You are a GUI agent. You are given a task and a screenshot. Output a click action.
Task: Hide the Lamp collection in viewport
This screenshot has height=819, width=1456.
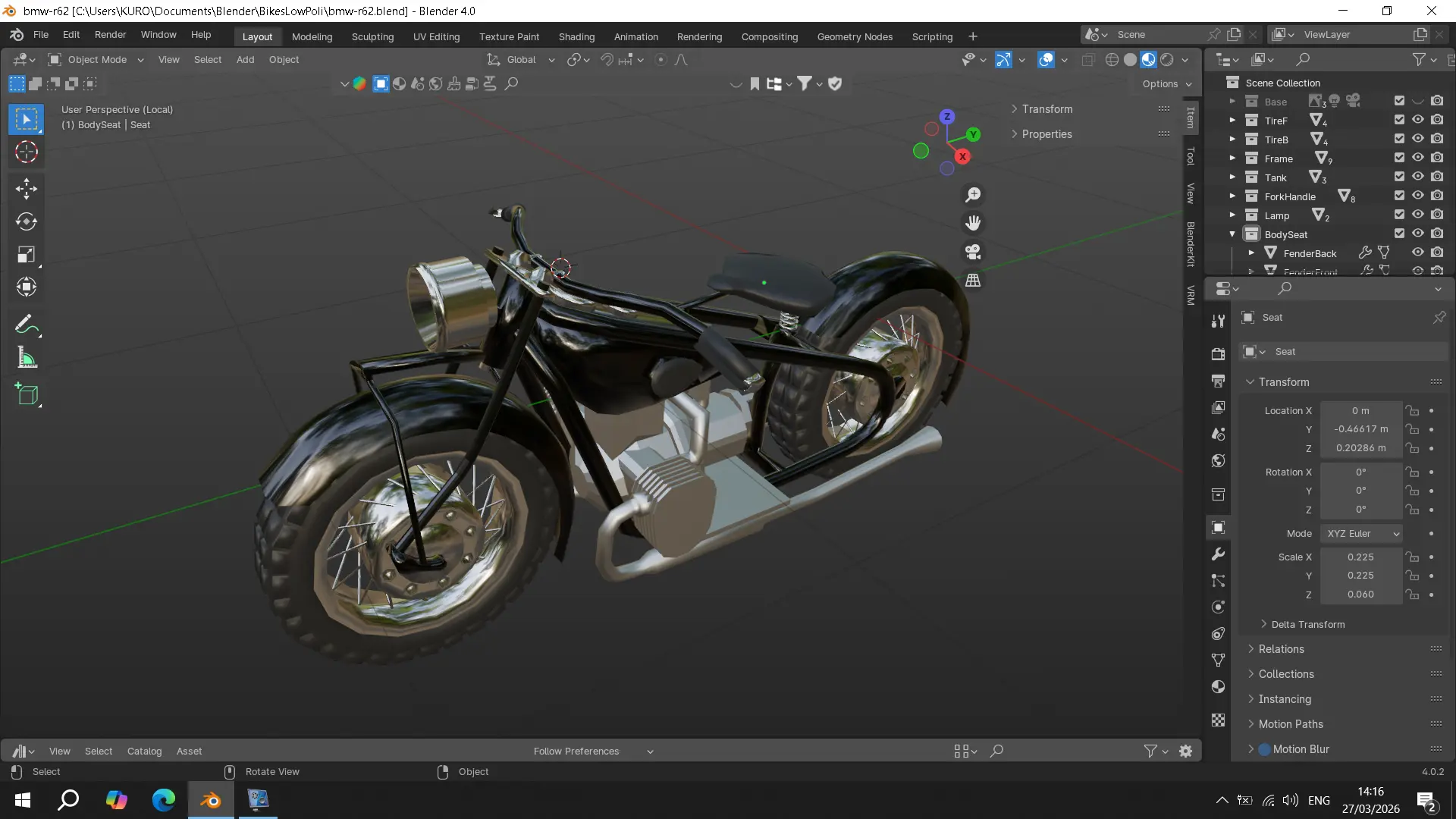point(1417,215)
